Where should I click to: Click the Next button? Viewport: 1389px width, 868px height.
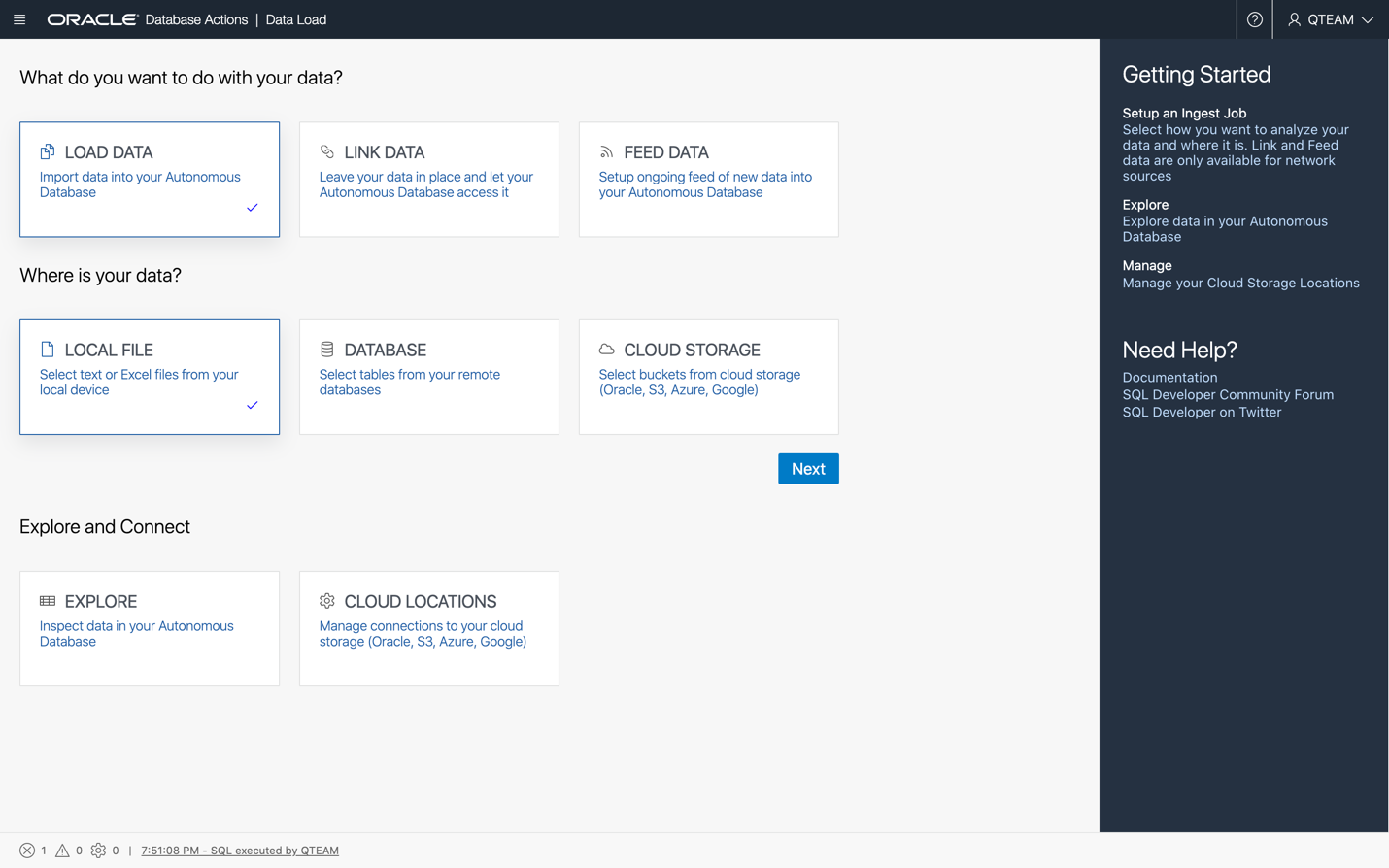click(807, 469)
